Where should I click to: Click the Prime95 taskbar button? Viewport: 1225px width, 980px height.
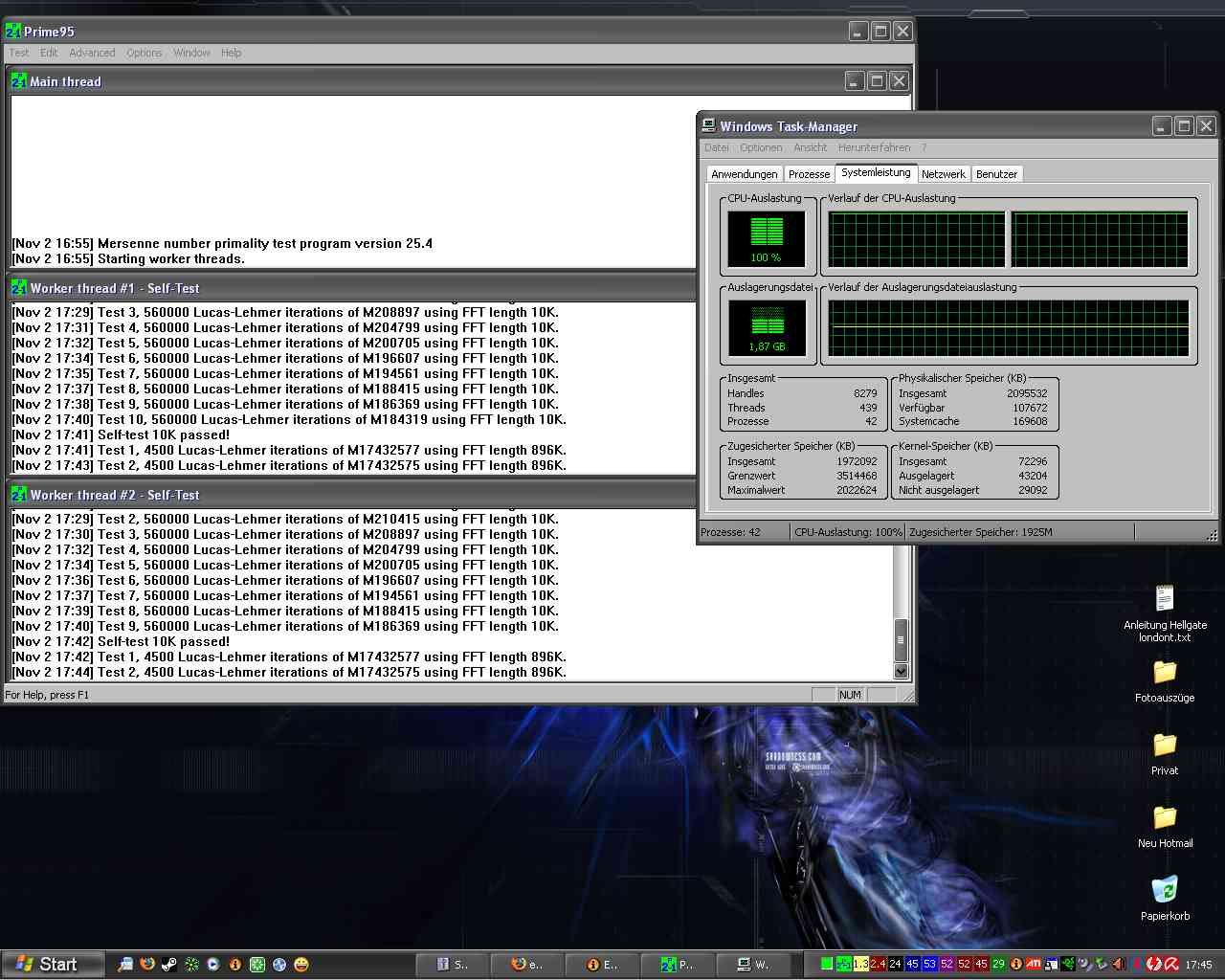pos(678,964)
